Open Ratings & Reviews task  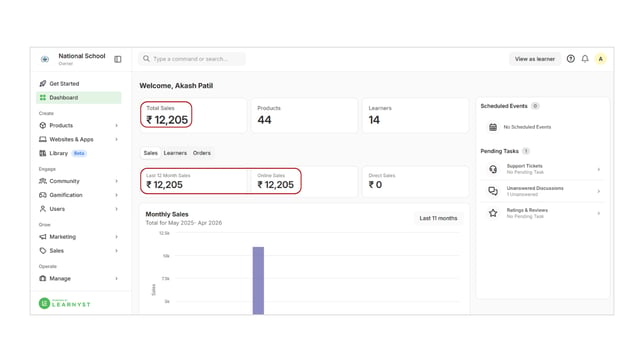pyautogui.click(x=543, y=213)
